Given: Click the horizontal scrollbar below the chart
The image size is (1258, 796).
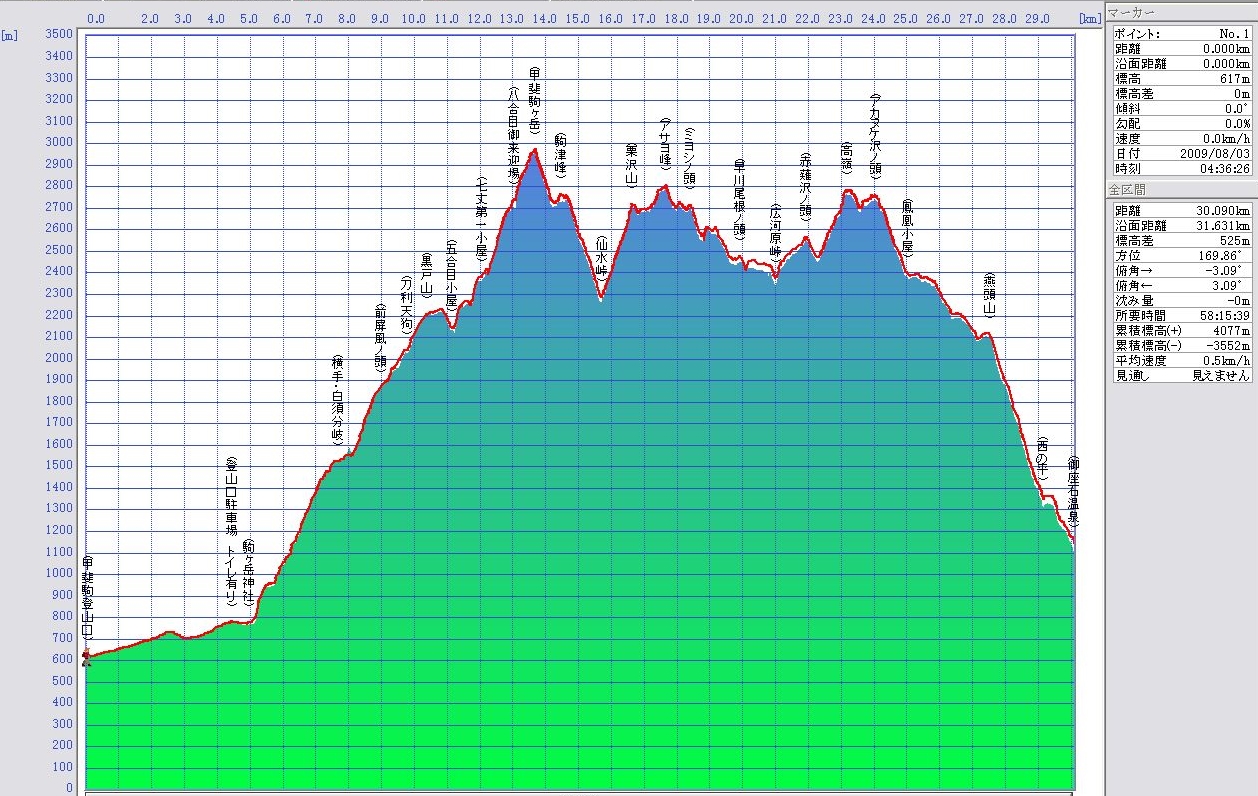Looking at the screenshot, I should [580, 792].
